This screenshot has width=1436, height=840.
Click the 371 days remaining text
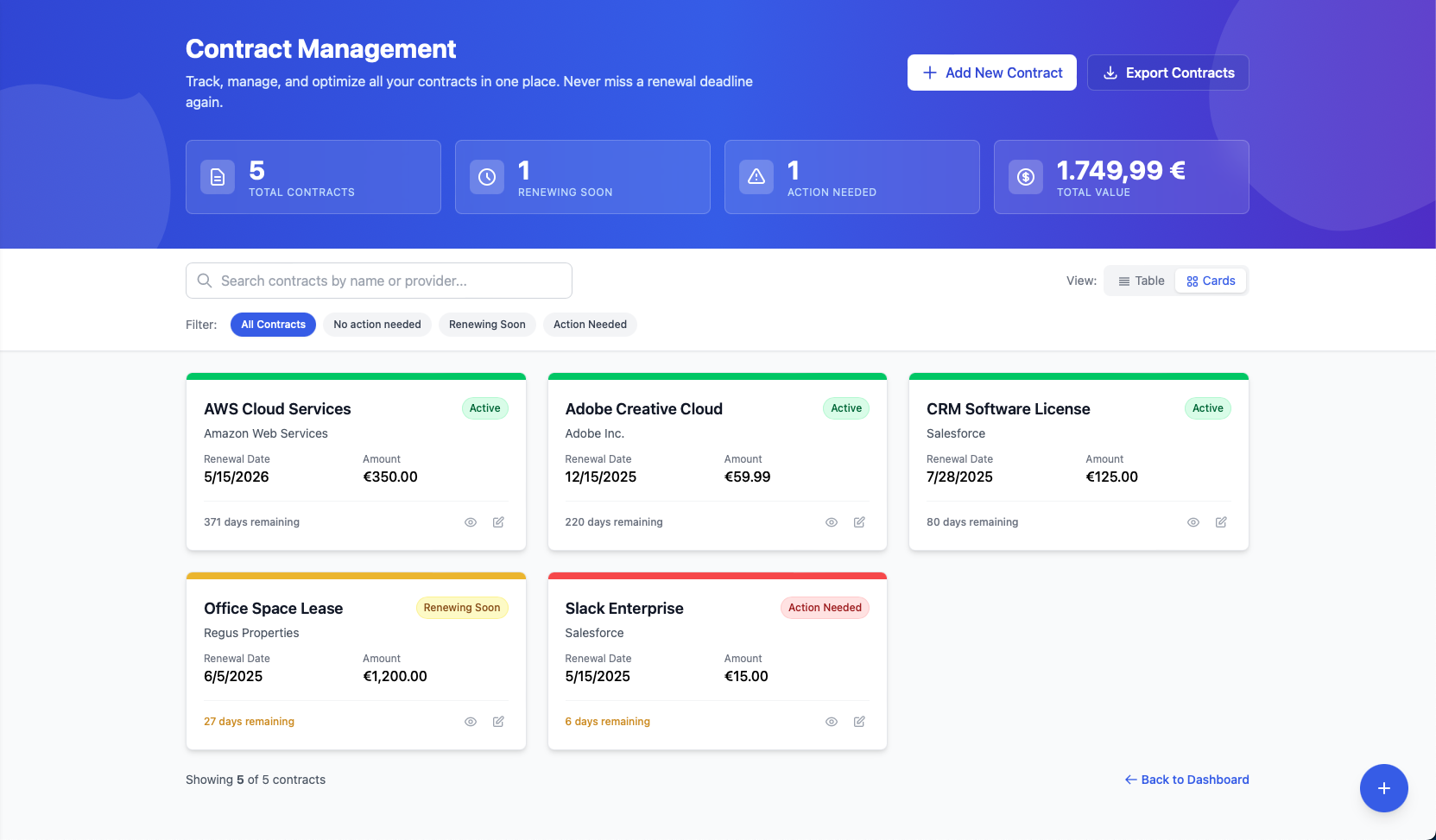tap(251, 522)
